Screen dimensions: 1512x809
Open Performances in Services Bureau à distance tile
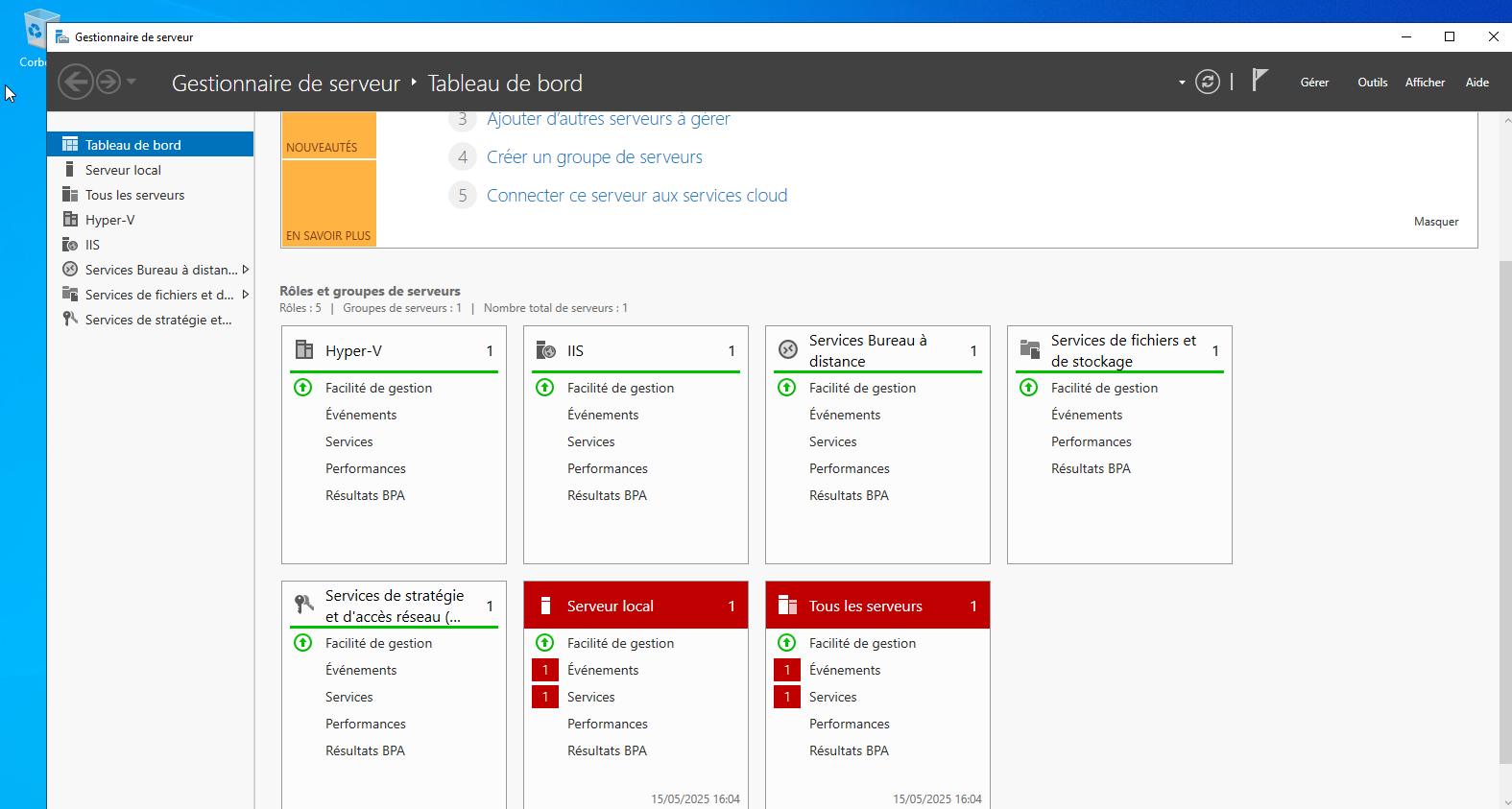(849, 468)
